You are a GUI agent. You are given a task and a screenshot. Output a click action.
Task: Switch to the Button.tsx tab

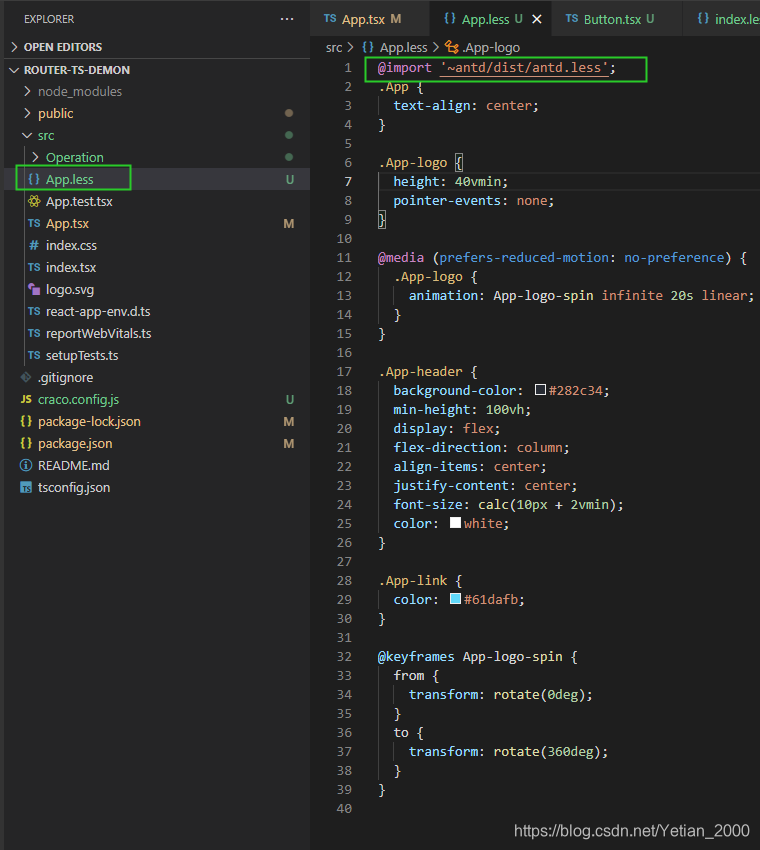click(617, 20)
